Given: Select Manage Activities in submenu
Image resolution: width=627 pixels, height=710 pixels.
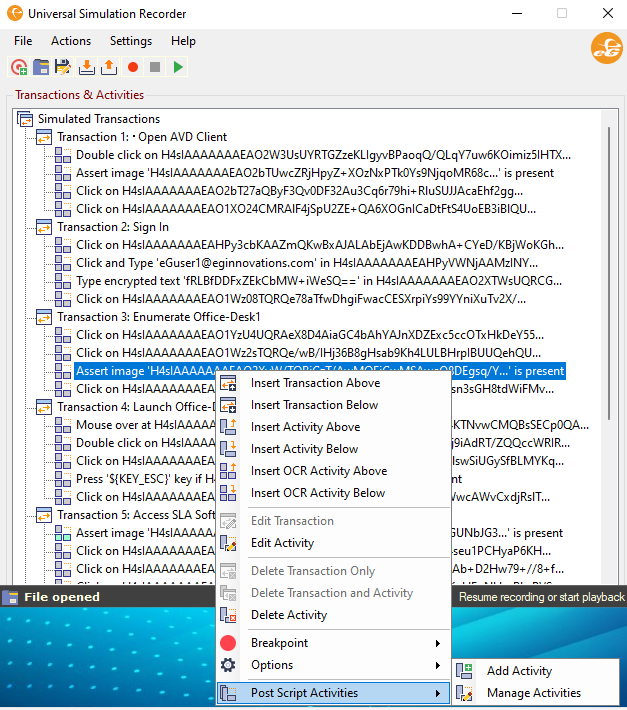Looking at the screenshot, I should (x=533, y=693).
